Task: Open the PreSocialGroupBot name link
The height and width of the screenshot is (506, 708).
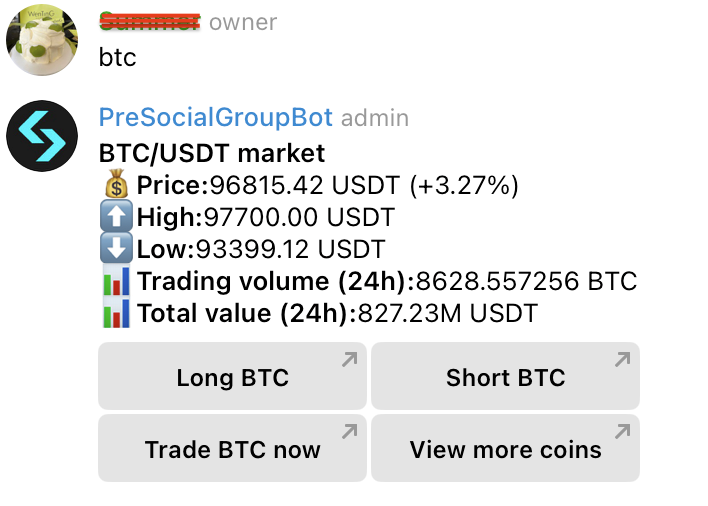Action: point(215,117)
